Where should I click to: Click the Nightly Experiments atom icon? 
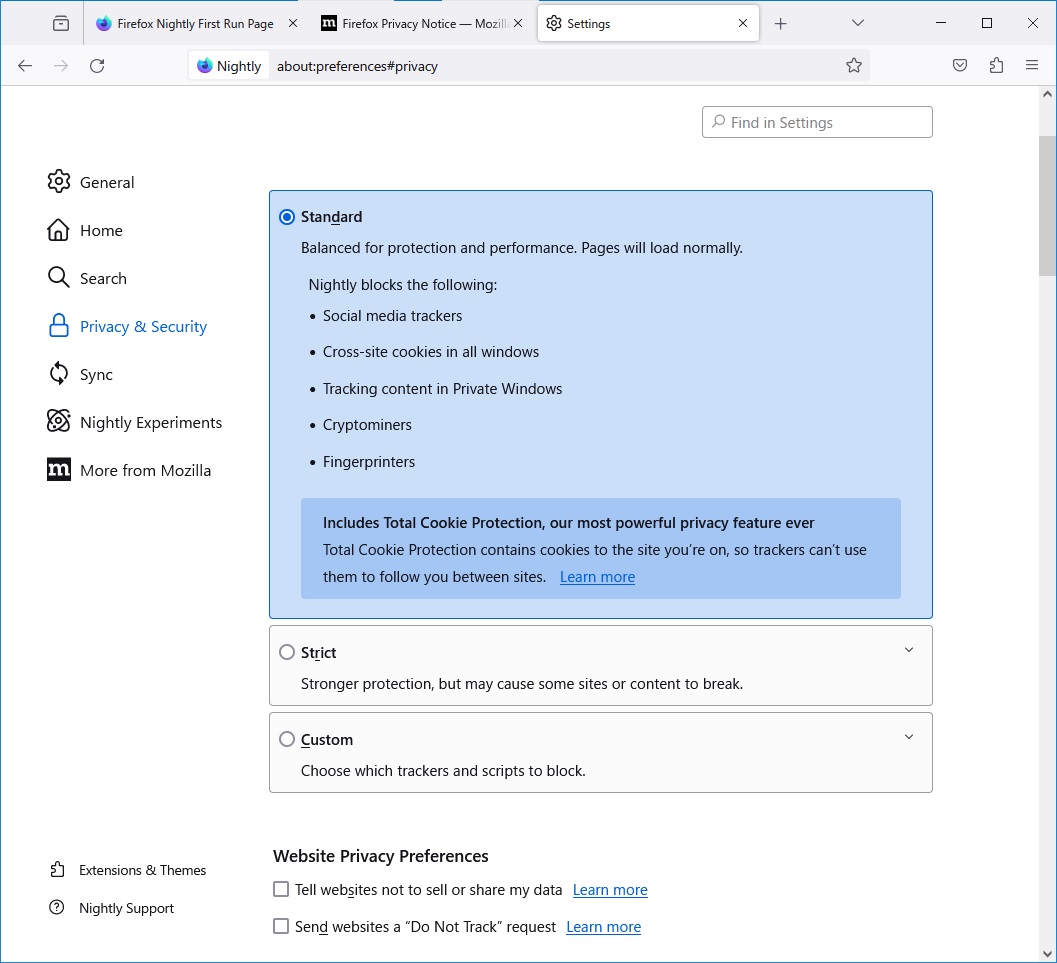(59, 421)
